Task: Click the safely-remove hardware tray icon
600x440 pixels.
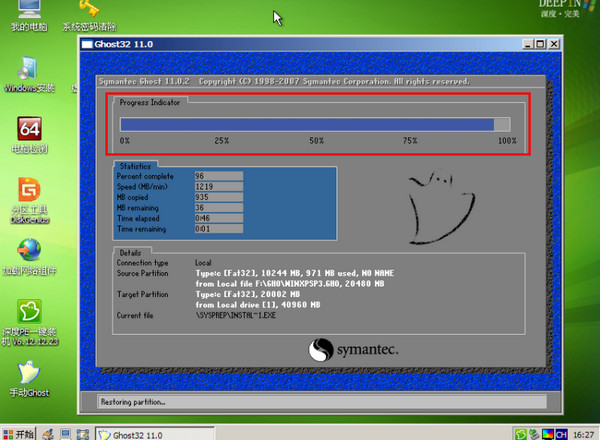Action: coord(534,434)
